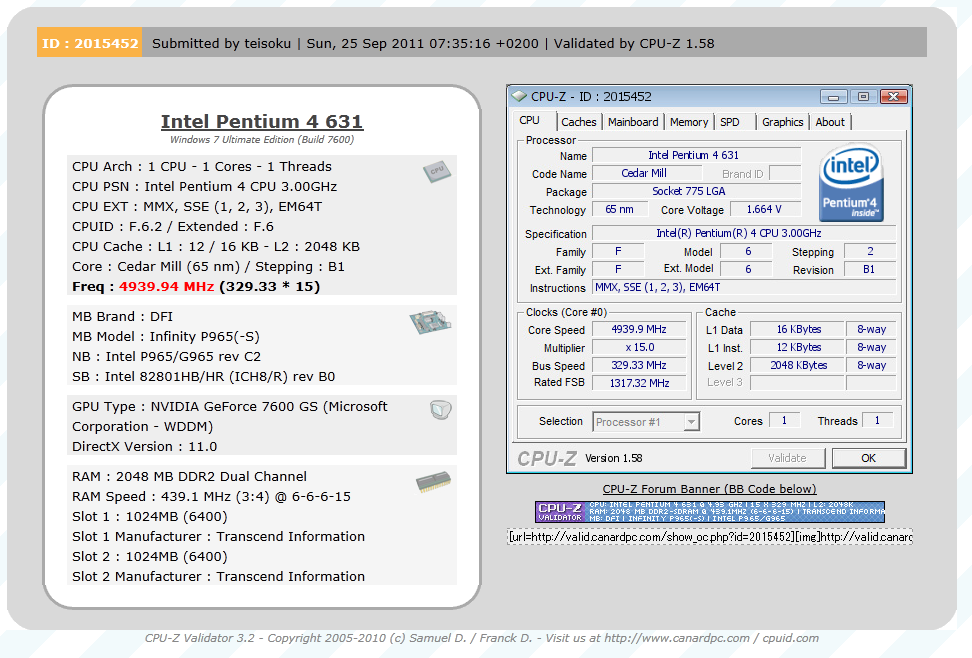Click the red 4939.94 MHz frequency text
This screenshot has width=972, height=658.
click(x=166, y=287)
